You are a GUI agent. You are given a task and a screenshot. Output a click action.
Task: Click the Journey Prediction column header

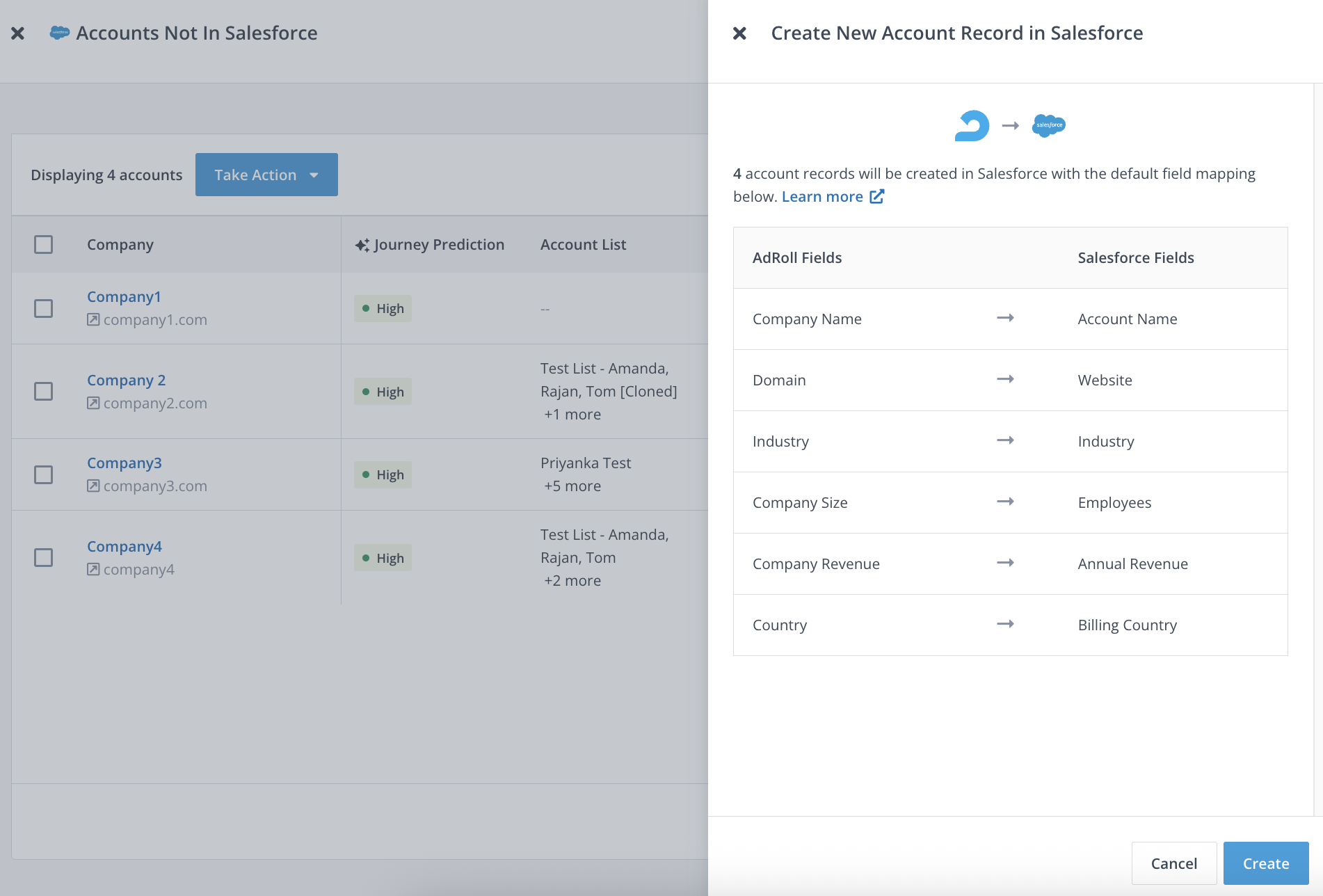tap(439, 245)
